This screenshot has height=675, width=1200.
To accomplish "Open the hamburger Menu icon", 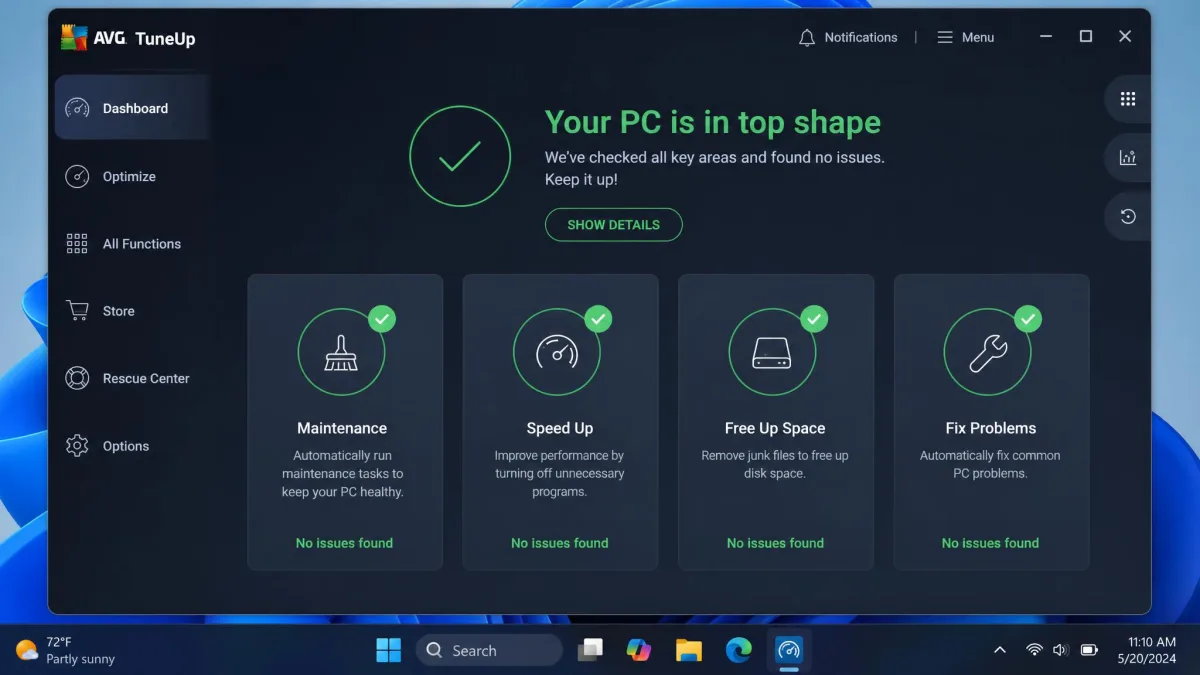I will [945, 37].
